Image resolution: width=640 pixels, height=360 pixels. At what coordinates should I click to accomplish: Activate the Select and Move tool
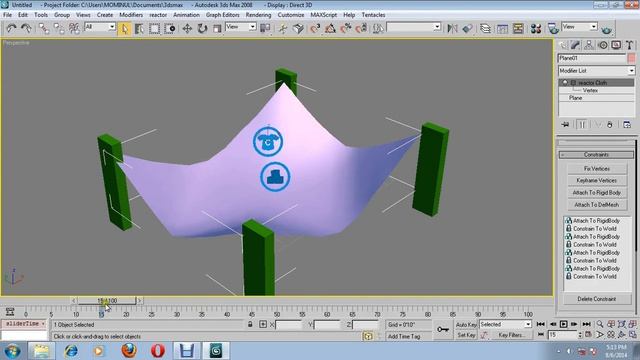click(187, 29)
